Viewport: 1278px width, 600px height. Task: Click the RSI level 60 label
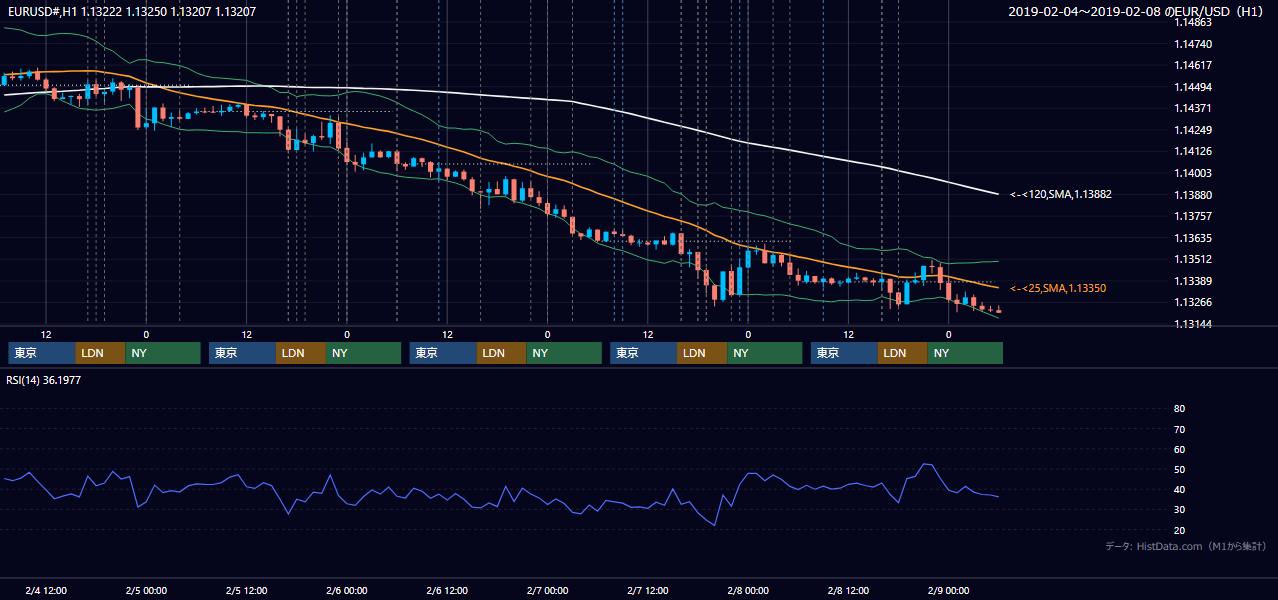pos(1179,449)
